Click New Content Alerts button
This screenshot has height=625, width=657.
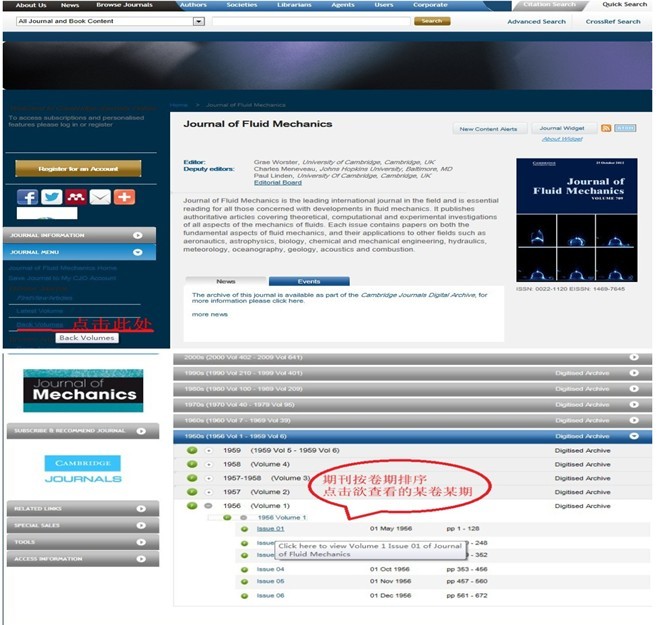tap(488, 129)
